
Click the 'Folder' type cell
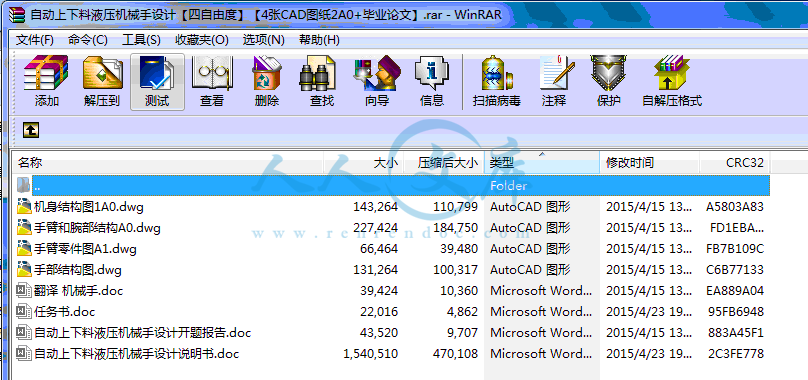pyautogui.click(x=509, y=186)
